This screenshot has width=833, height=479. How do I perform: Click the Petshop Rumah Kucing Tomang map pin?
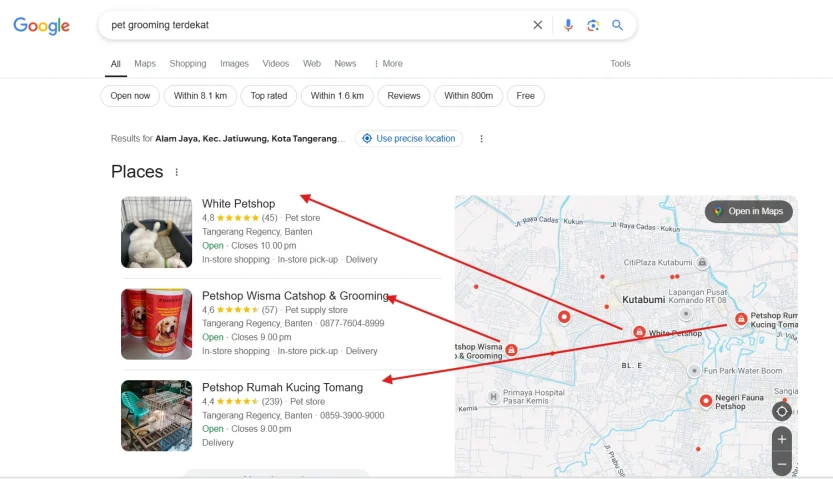[741, 319]
